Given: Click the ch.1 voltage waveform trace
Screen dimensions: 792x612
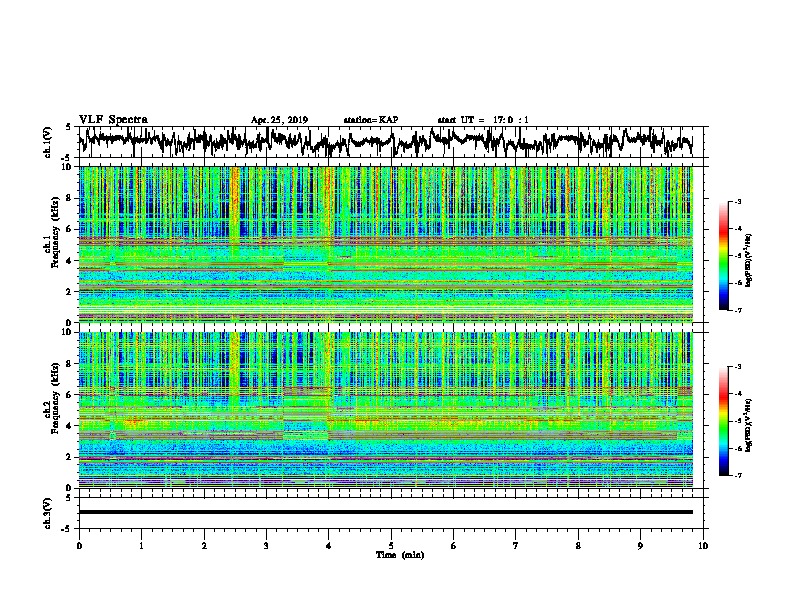Looking at the screenshot, I should 385,142.
